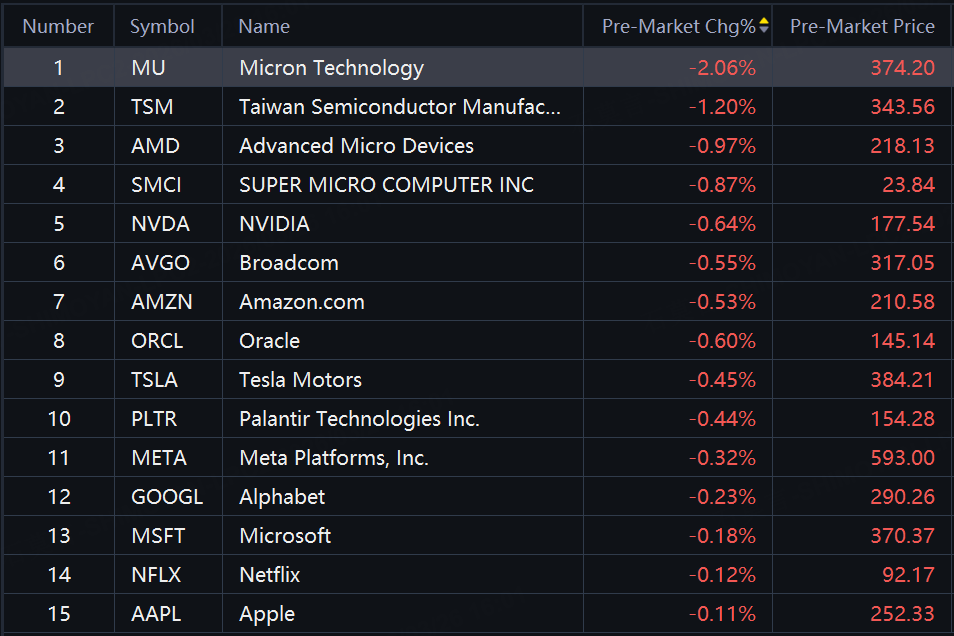Open the NVDA symbol entry

tap(160, 224)
